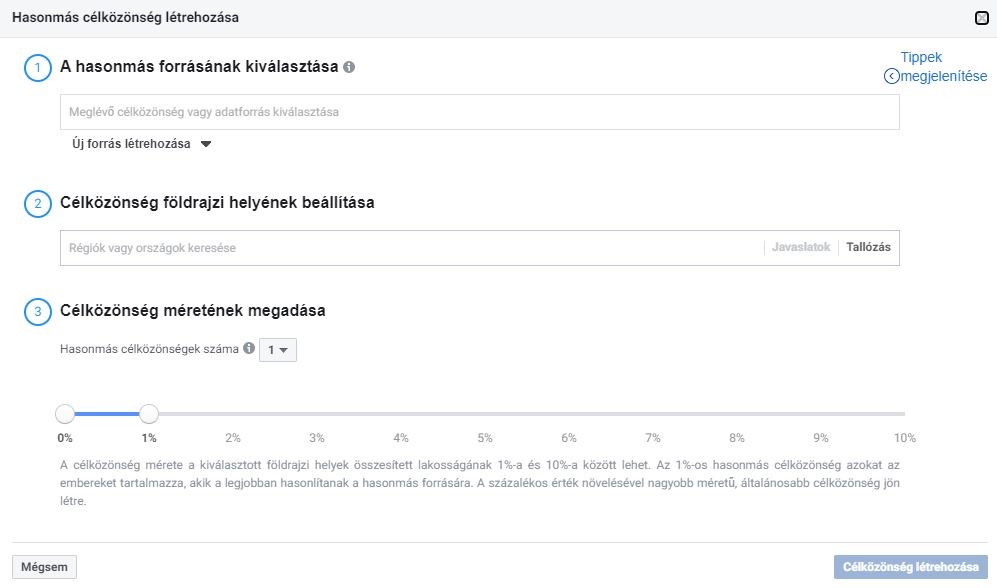This screenshot has height=588, width=997.
Task: Select the Javaslatok tab in location field
Action: (801, 247)
